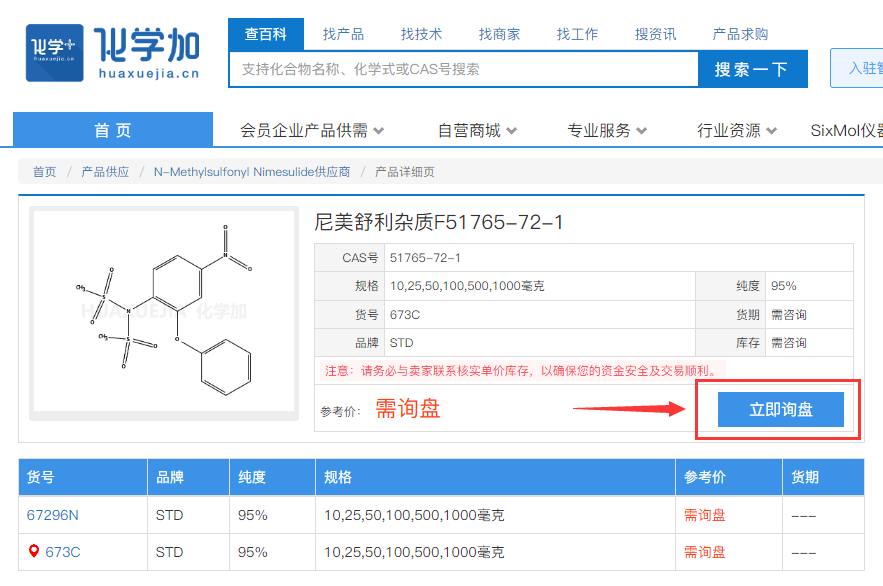This screenshot has width=883, height=586.
Task: Switch to the 找产品 tab
Action: tap(343, 34)
